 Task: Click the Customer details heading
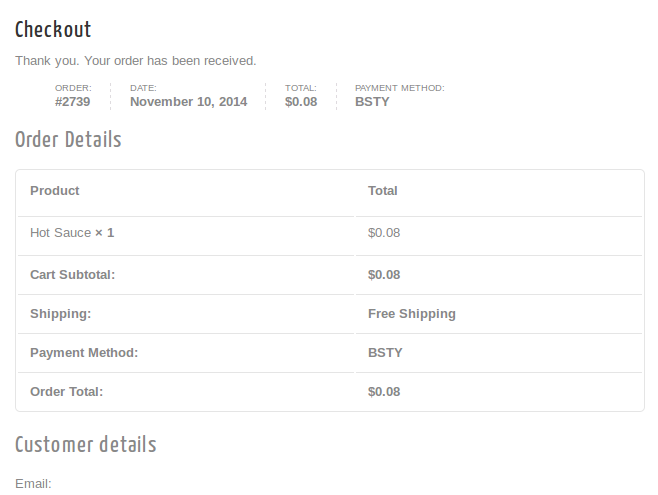(86, 444)
